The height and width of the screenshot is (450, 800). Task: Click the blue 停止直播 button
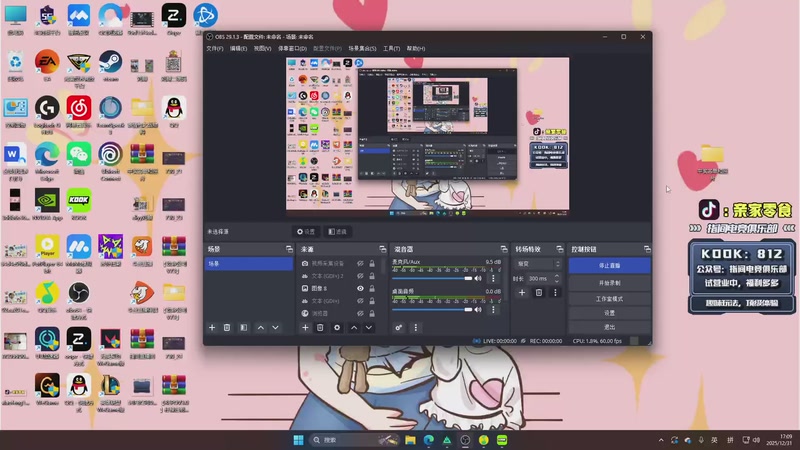[609, 266]
